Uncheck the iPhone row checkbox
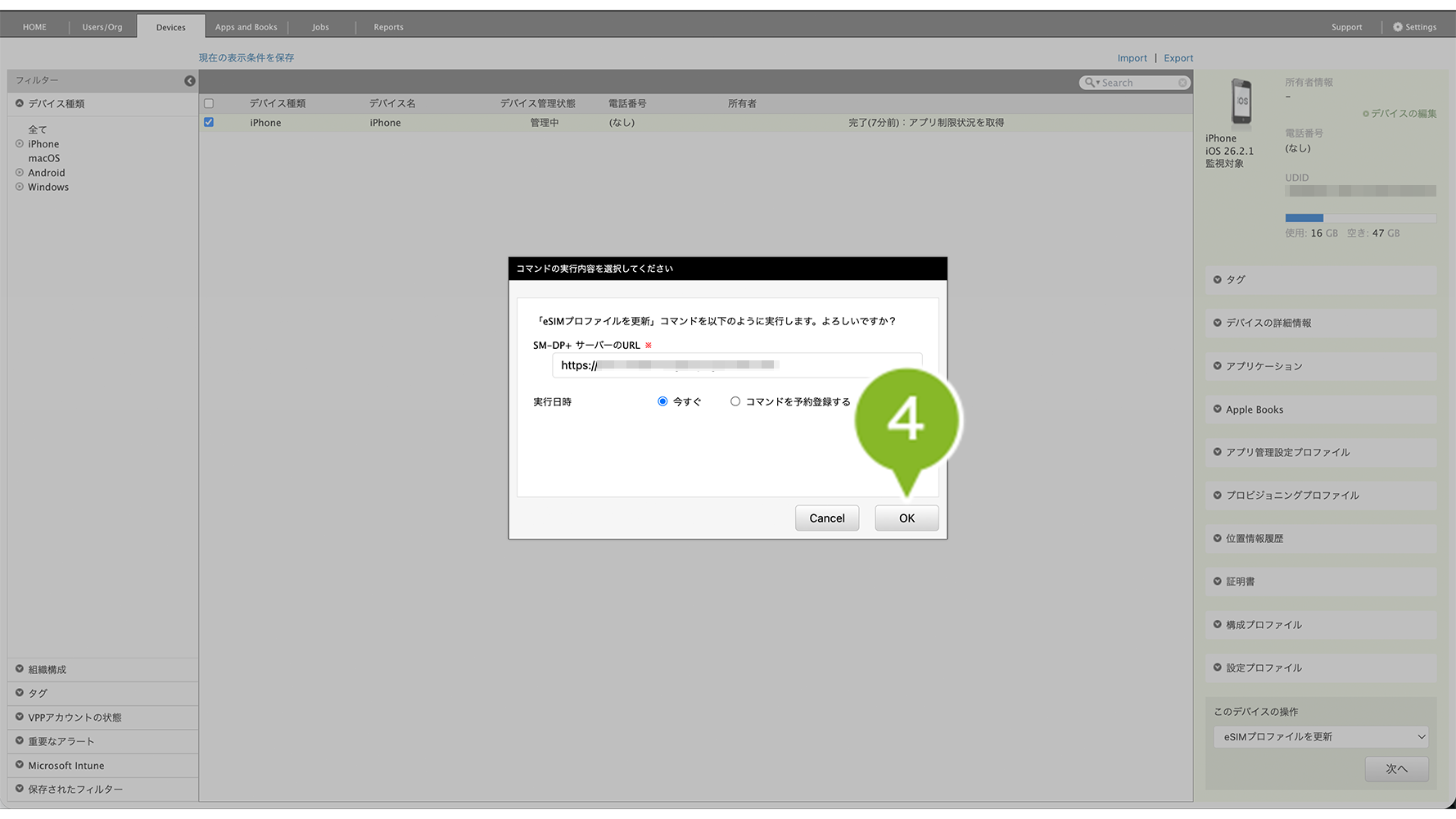 point(209,122)
